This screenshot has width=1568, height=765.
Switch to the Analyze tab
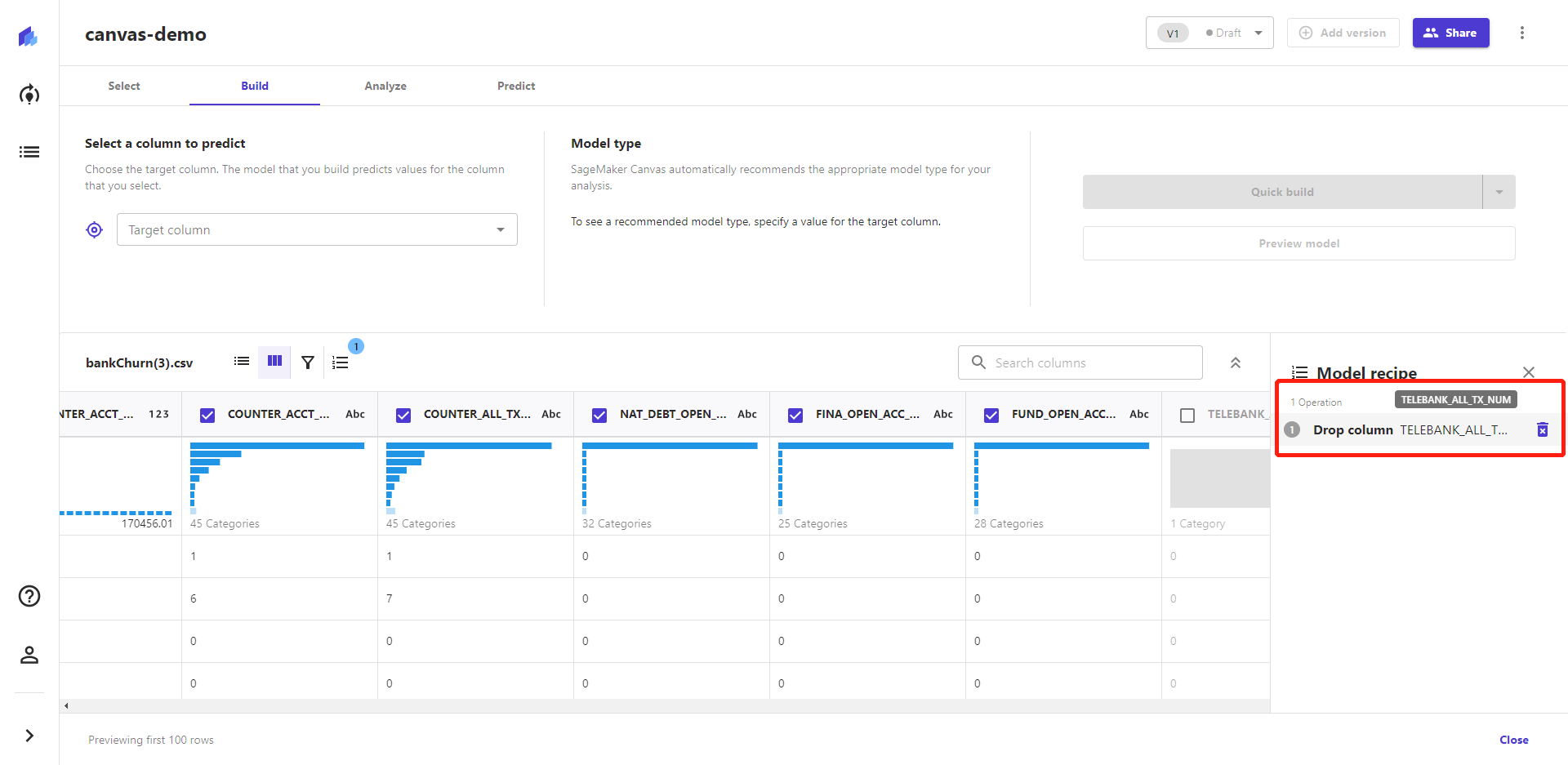(x=385, y=86)
